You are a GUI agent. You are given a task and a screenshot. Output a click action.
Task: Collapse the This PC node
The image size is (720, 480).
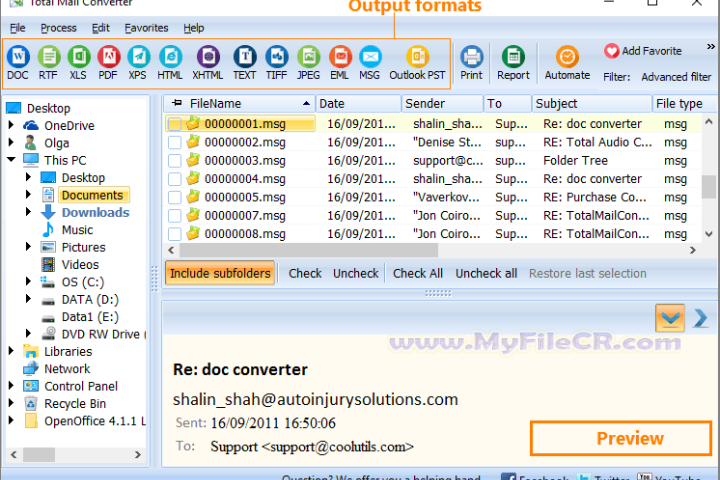pyautogui.click(x=11, y=160)
